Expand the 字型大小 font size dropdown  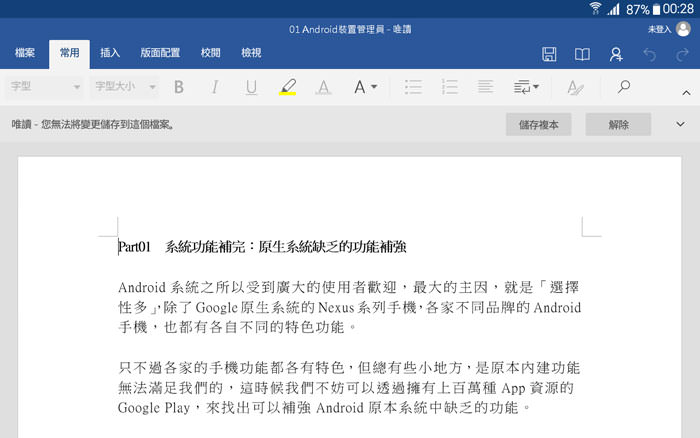click(x=124, y=88)
